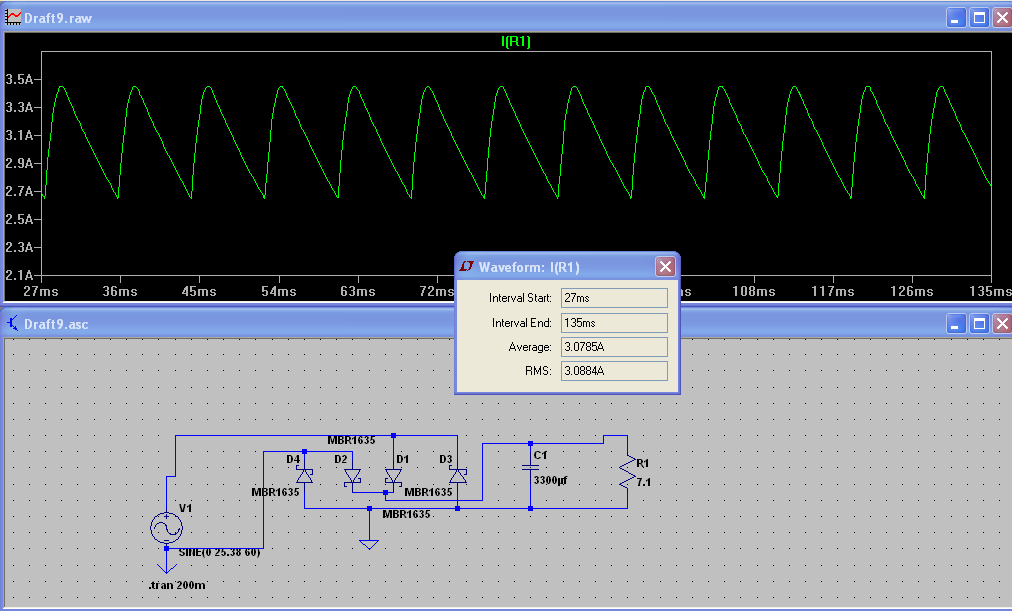This screenshot has height=611, width=1012.
Task: Select diode D3 symbol in schematic
Action: (458, 476)
